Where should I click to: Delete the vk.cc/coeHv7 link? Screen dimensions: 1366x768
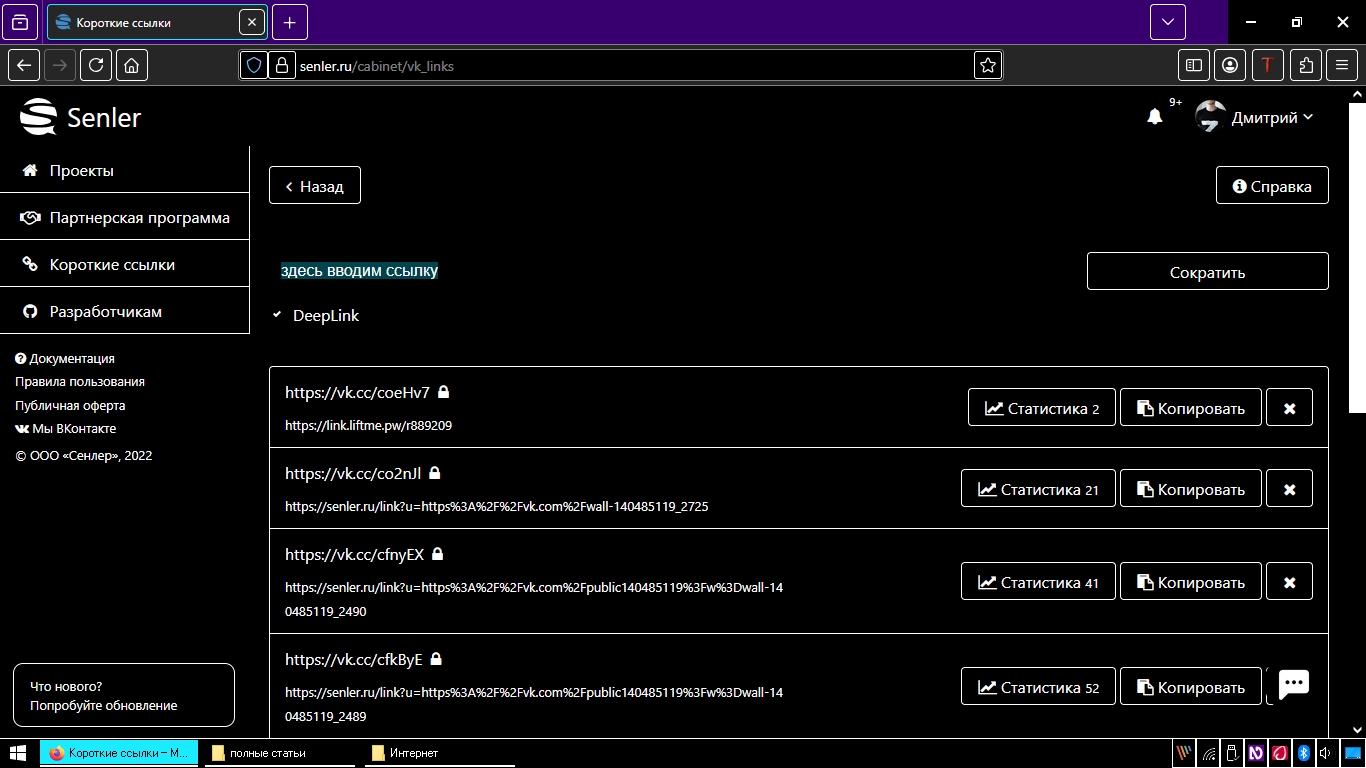pos(1289,408)
